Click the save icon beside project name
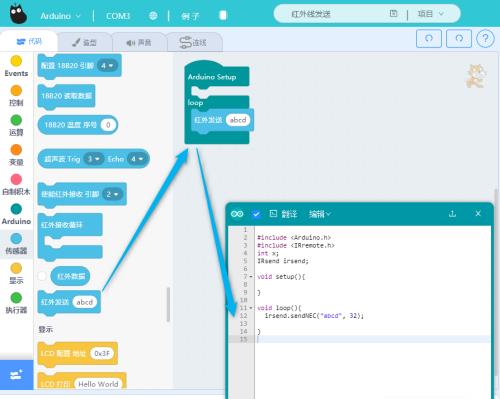Image resolution: width=500 pixels, height=399 pixels. click(x=393, y=13)
